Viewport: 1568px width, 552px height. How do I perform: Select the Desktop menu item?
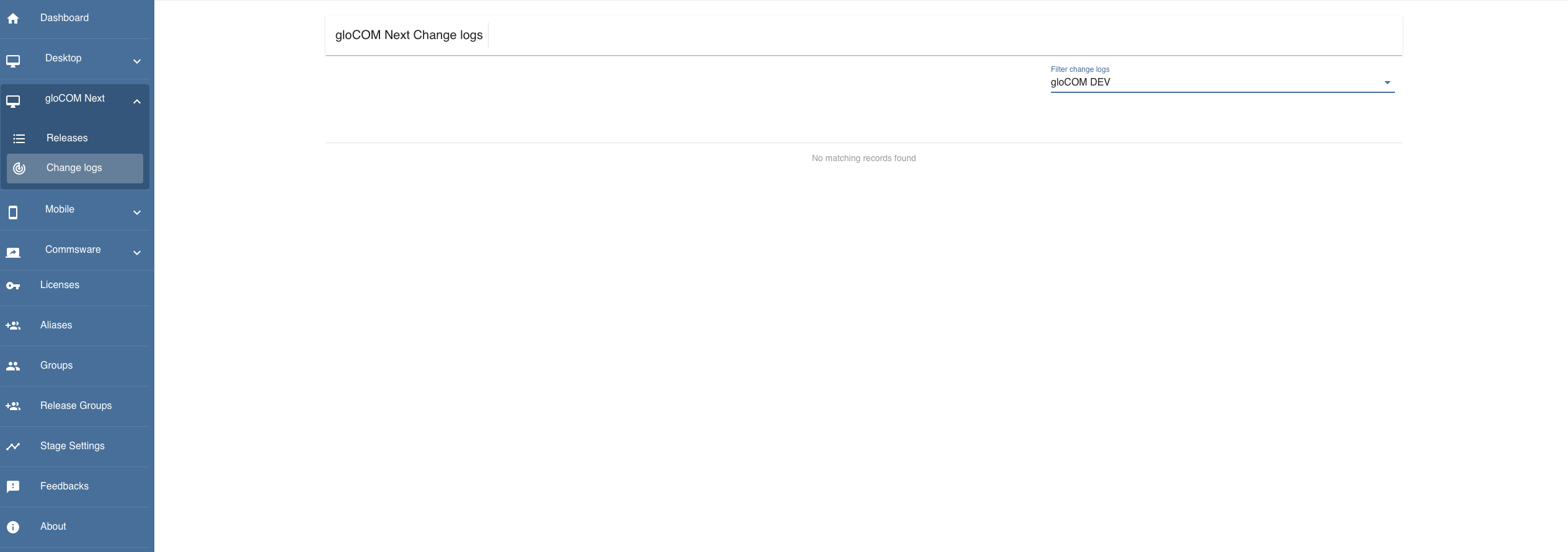63,58
